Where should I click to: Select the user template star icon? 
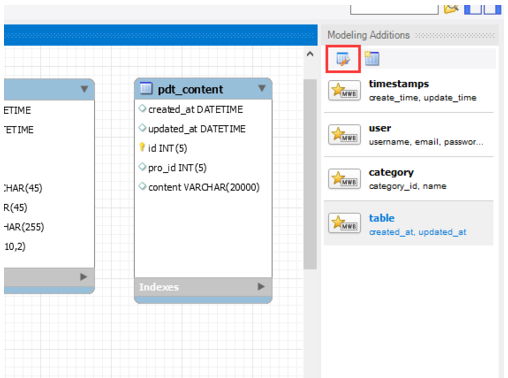click(x=344, y=134)
